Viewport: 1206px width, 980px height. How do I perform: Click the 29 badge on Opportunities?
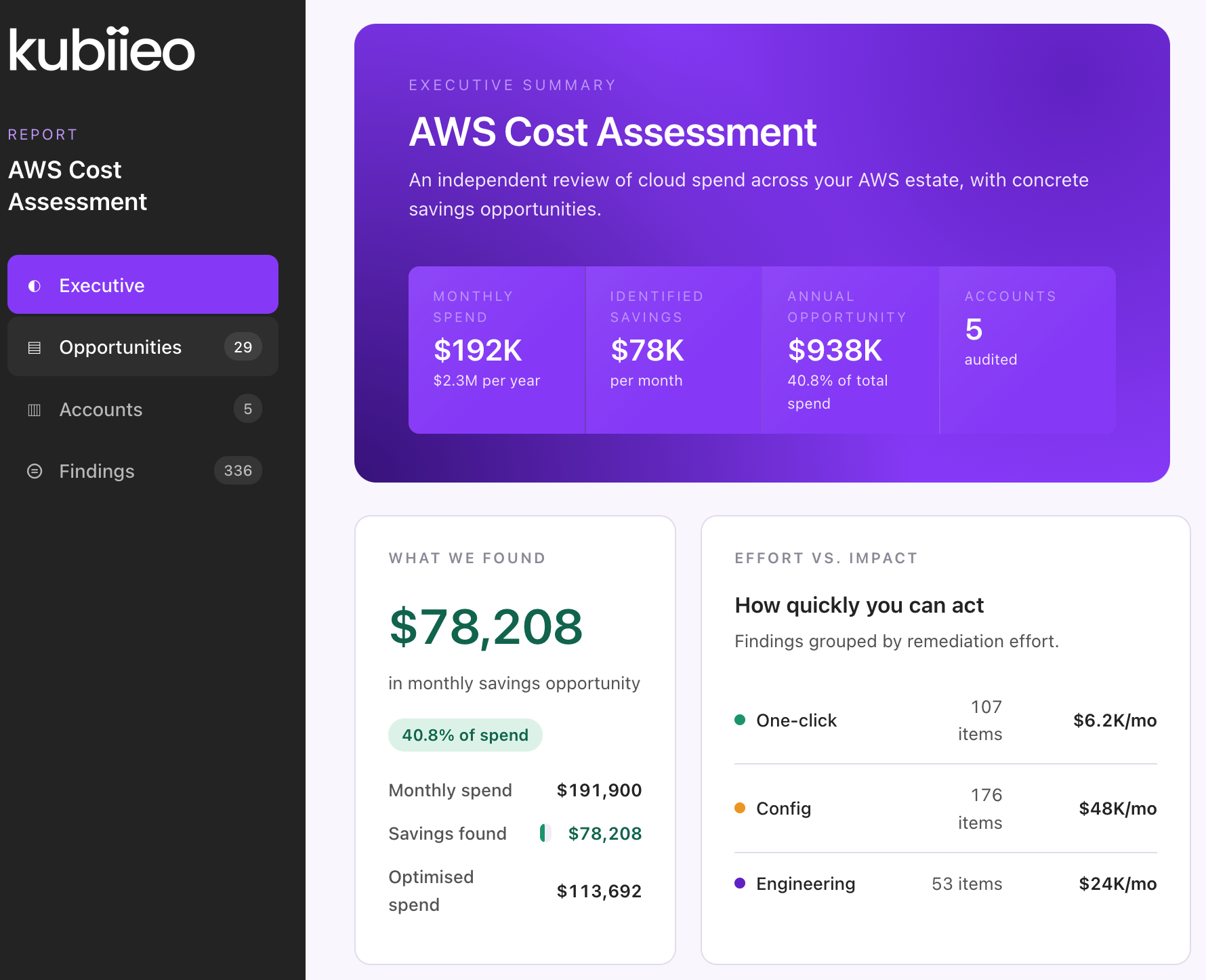coord(243,347)
